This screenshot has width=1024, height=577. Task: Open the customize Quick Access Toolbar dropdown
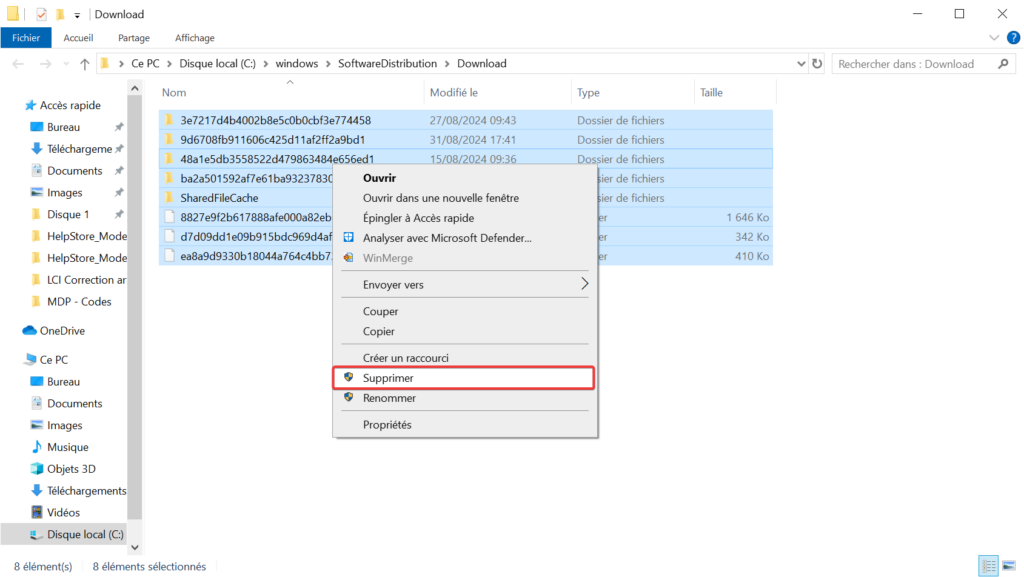pyautogui.click(x=76, y=15)
